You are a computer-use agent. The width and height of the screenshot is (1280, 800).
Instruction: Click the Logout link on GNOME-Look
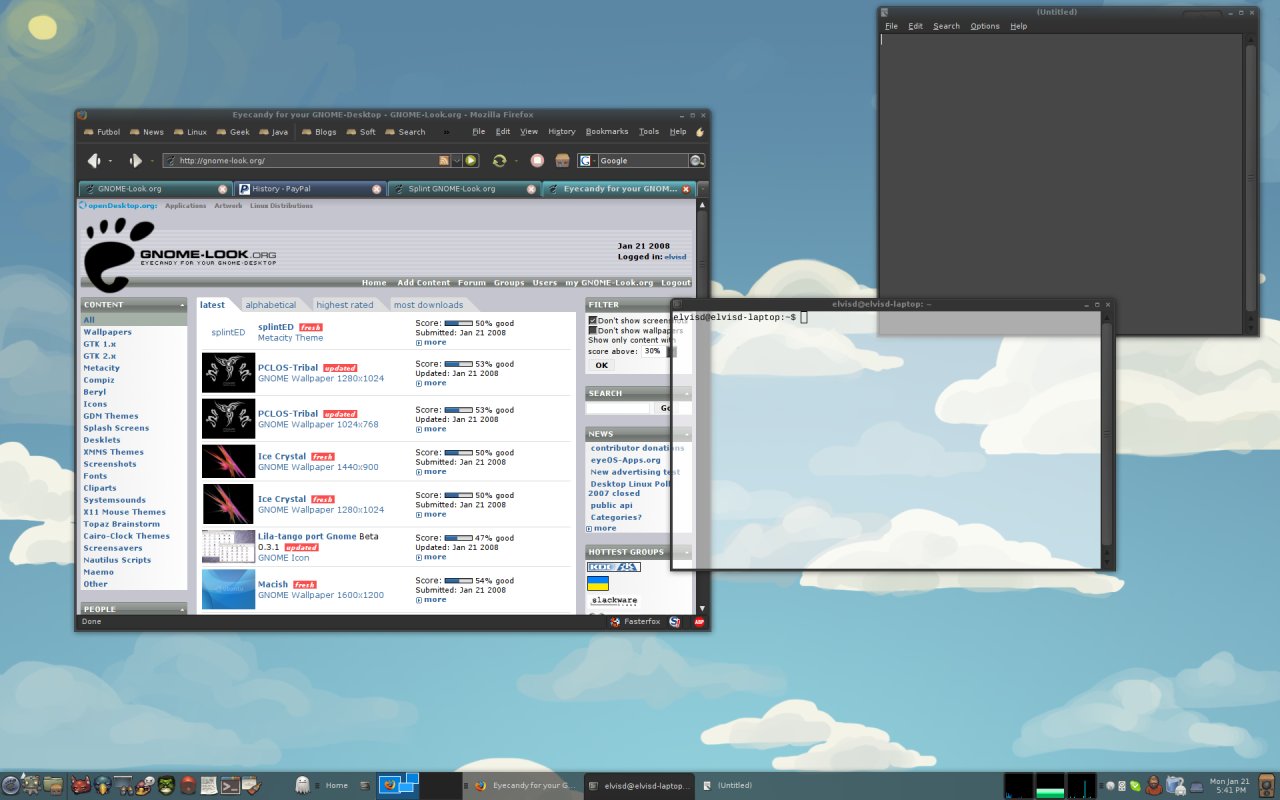(676, 283)
